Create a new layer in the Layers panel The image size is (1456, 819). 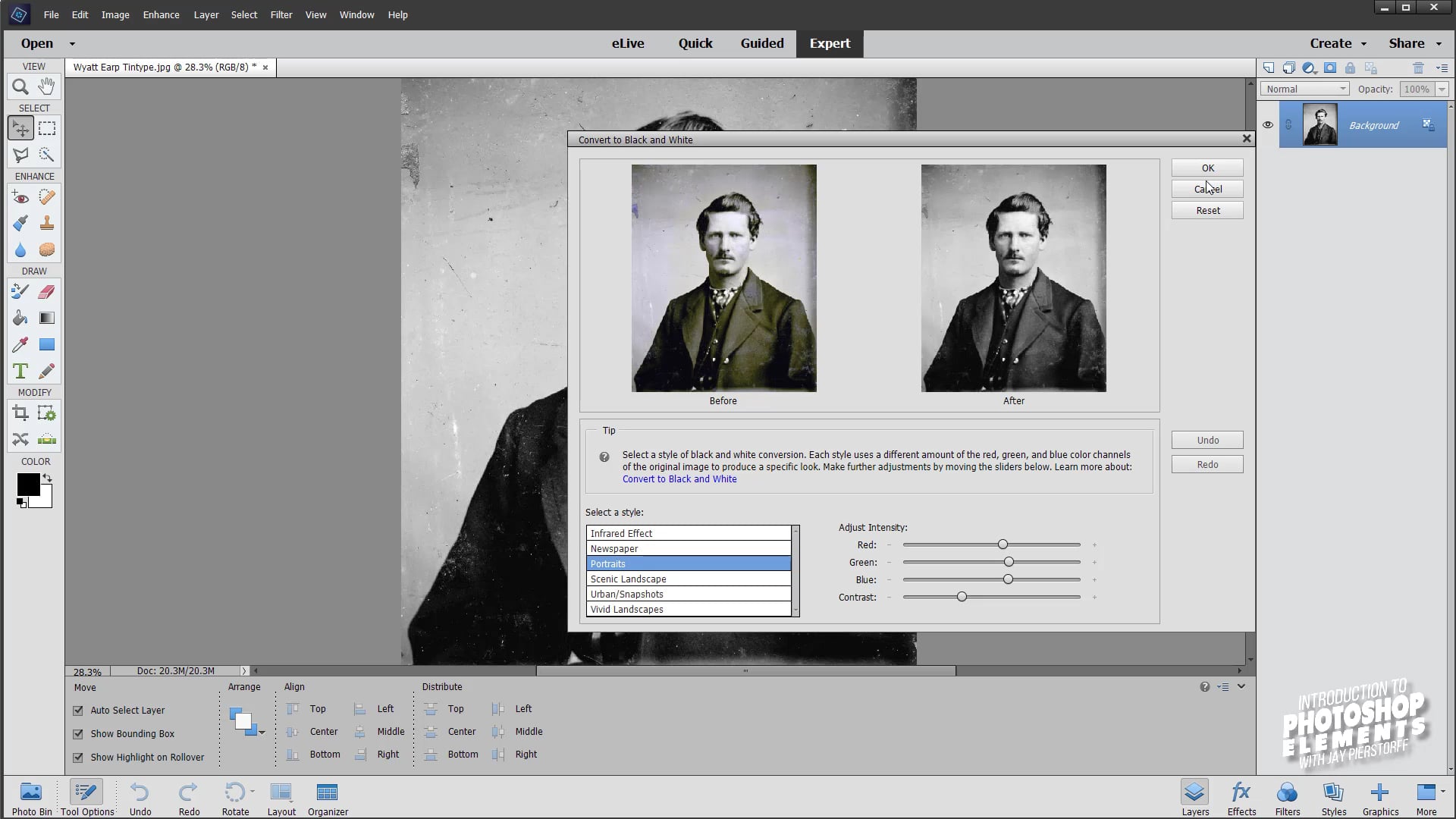click(x=1269, y=67)
